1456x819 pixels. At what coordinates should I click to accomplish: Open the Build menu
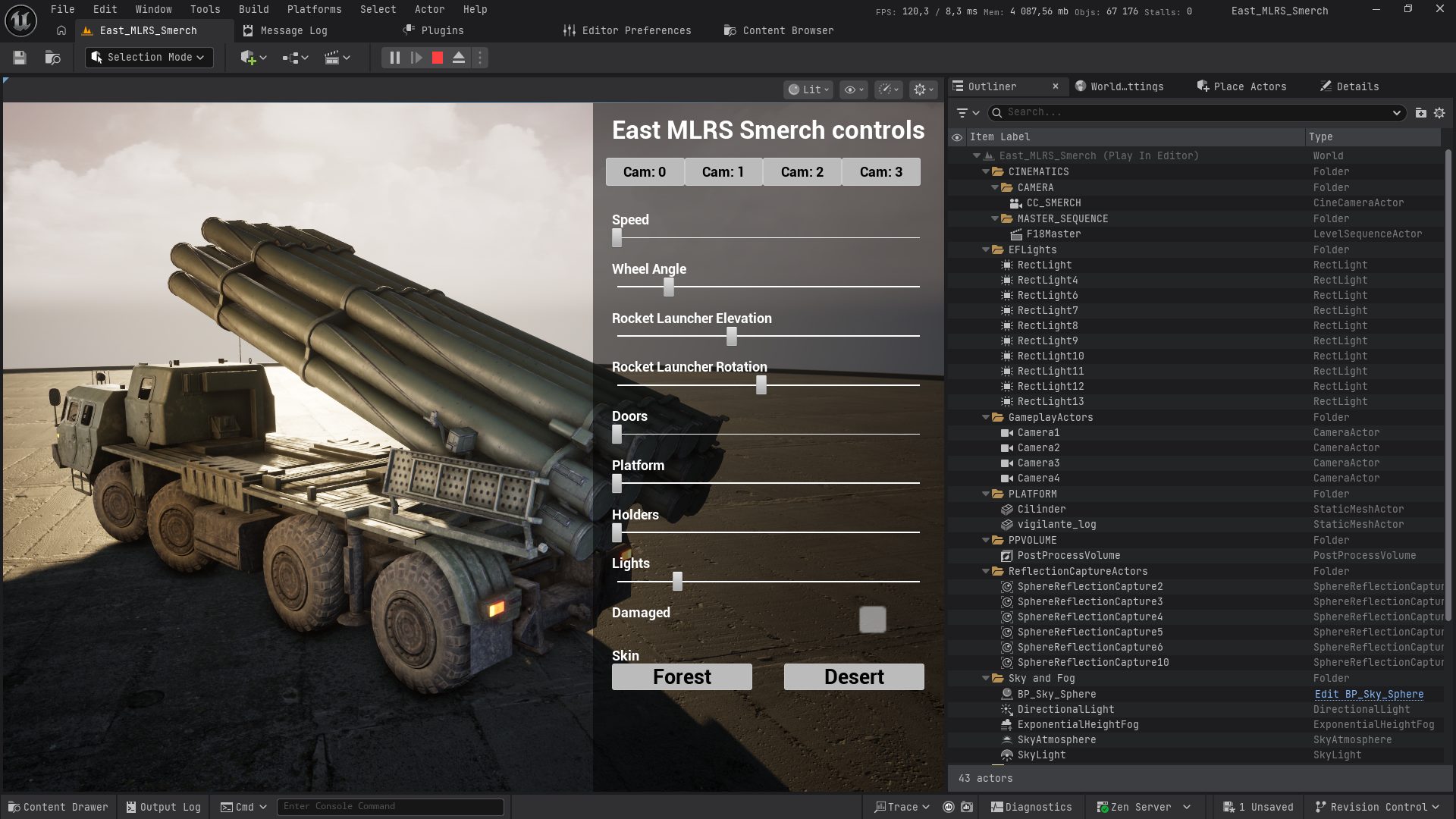coord(253,9)
